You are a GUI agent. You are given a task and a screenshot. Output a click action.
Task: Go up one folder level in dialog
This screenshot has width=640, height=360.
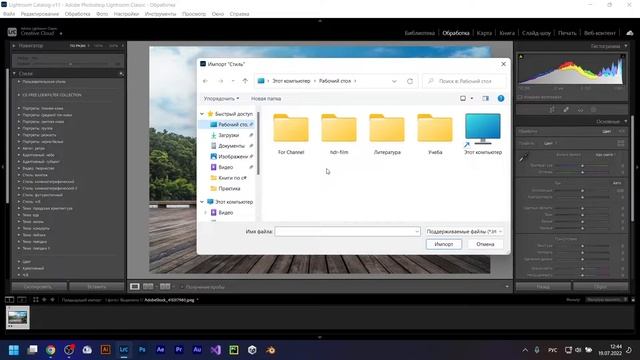pos(245,81)
